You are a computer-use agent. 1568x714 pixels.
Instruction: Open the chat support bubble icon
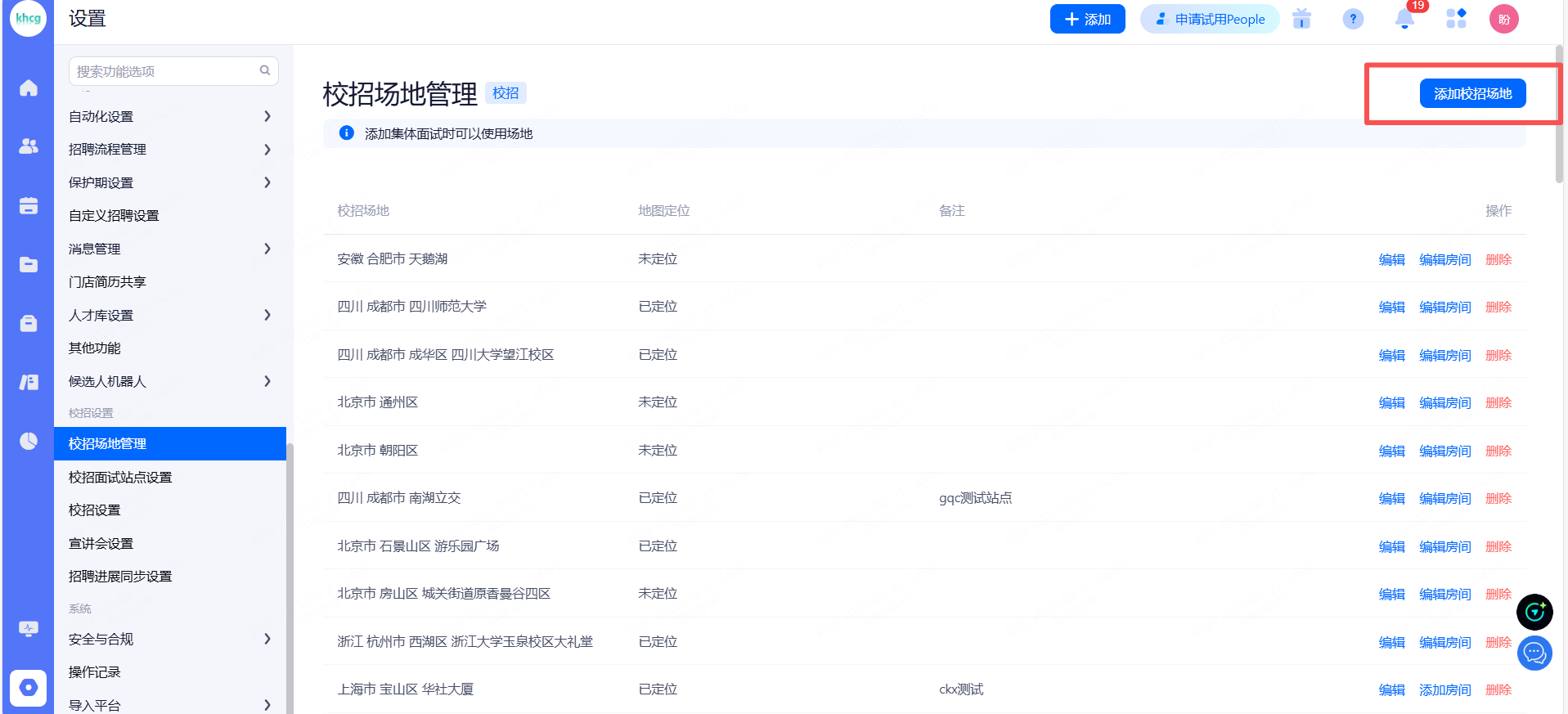[x=1534, y=653]
